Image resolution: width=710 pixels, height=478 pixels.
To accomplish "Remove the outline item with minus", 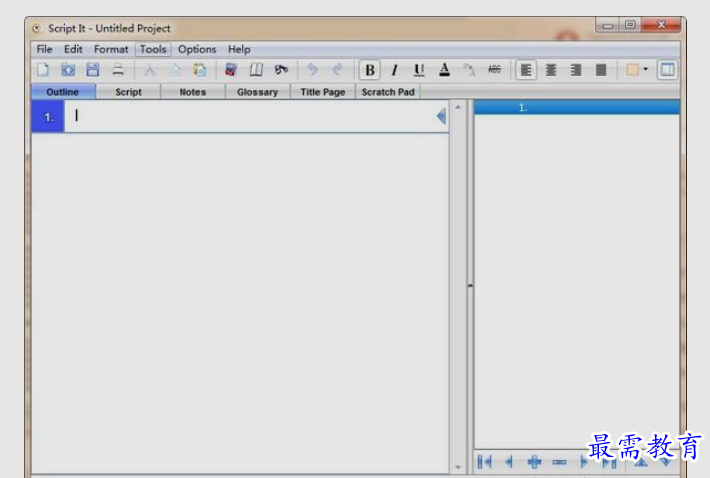I will (x=559, y=462).
